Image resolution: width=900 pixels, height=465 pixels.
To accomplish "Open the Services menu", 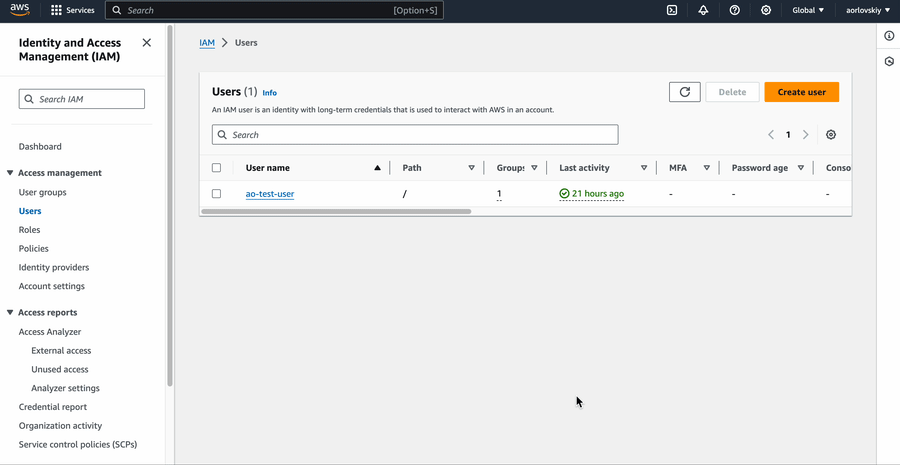I will [x=73, y=10].
